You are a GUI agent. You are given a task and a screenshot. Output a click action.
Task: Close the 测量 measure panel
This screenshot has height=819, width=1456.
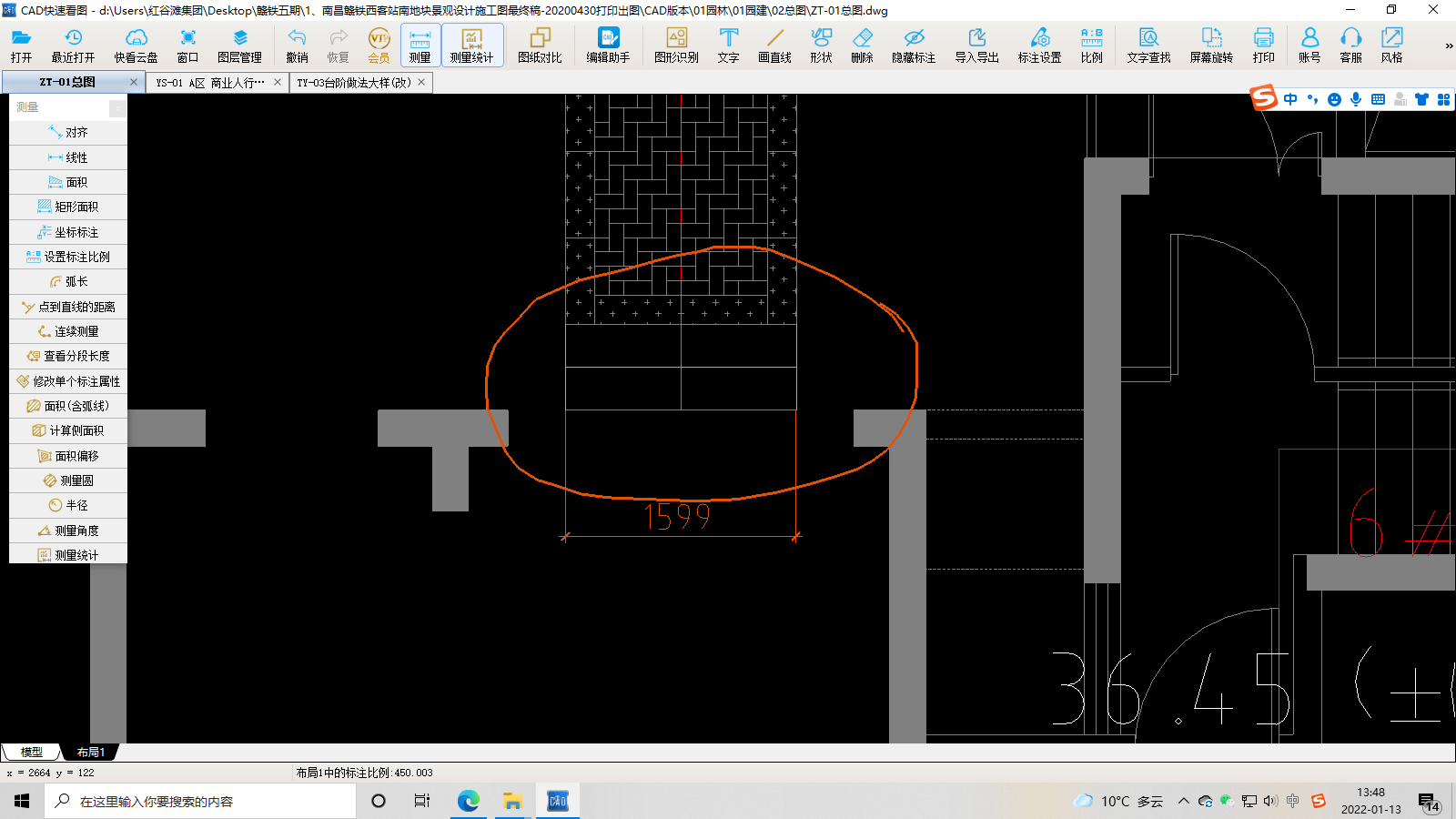pos(117,108)
